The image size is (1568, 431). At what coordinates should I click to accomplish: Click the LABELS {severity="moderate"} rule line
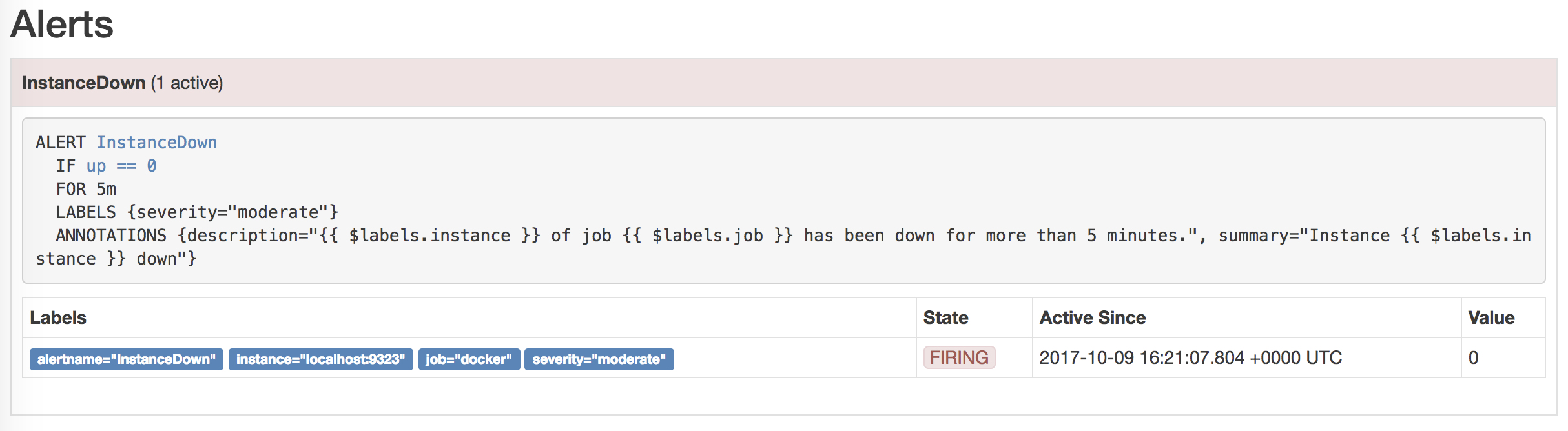point(197,212)
